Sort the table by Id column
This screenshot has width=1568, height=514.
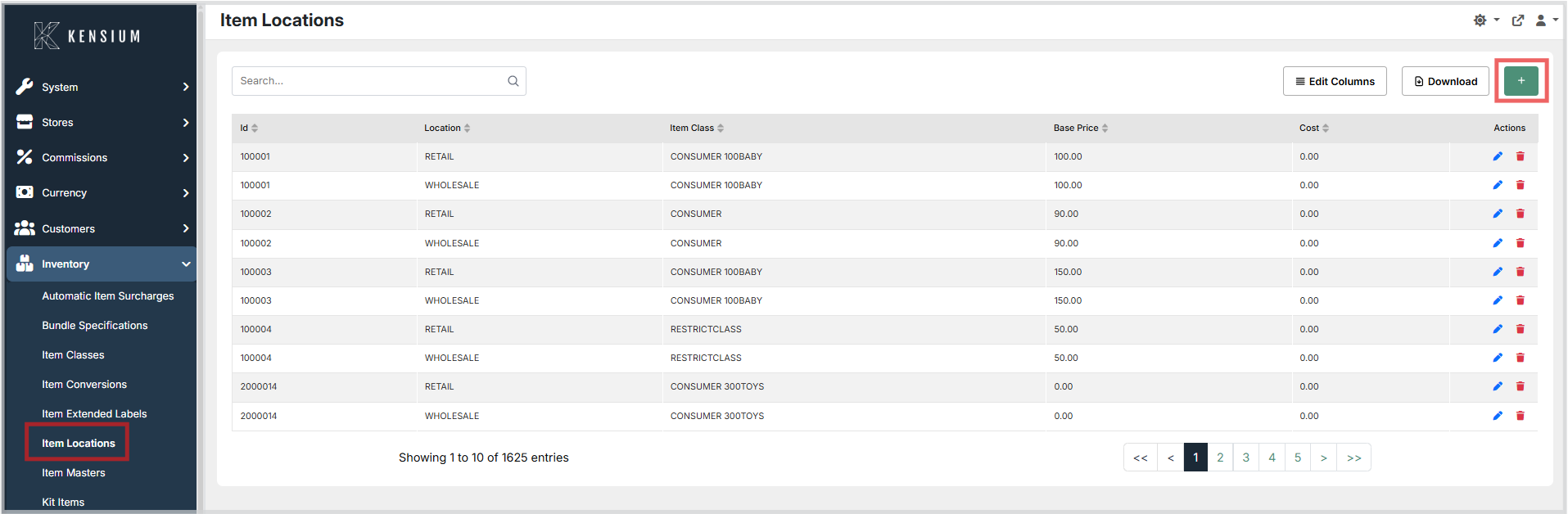tap(249, 128)
